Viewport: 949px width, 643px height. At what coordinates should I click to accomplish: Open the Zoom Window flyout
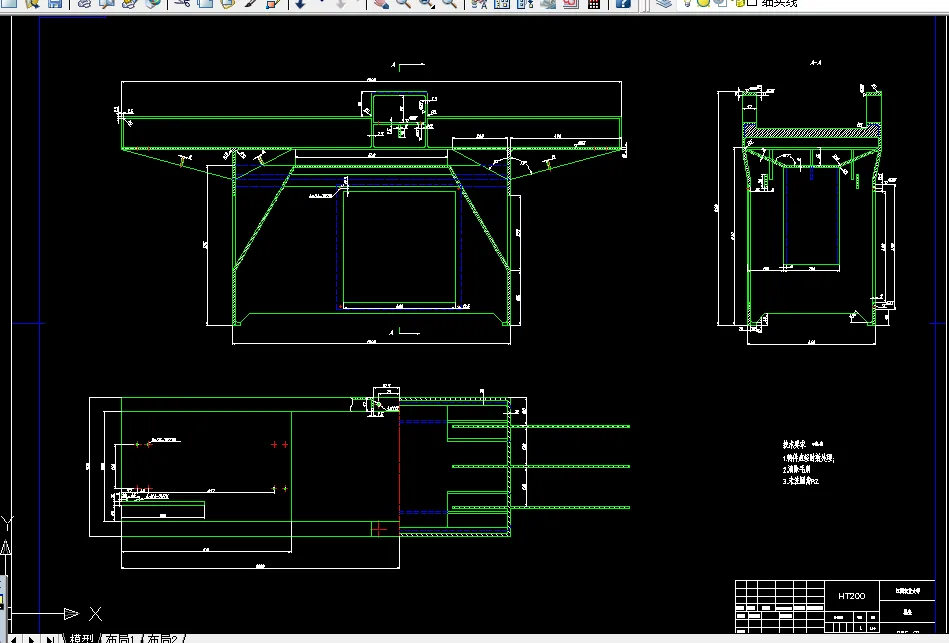427,4
